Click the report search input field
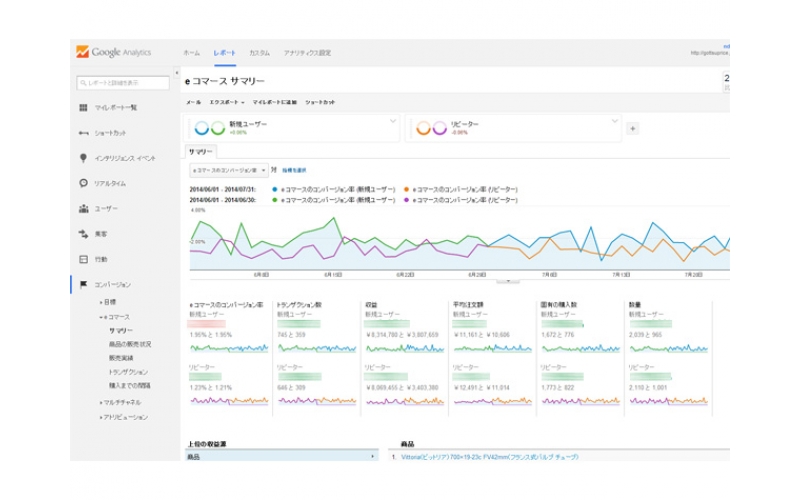 click(122, 82)
